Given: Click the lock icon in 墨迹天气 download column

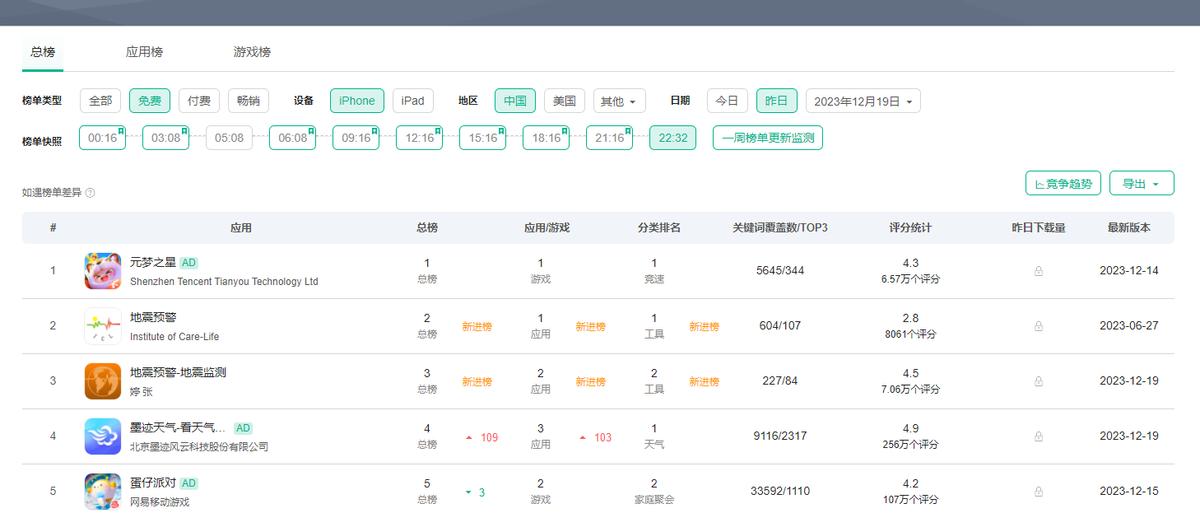Looking at the screenshot, I should coord(1038,436).
